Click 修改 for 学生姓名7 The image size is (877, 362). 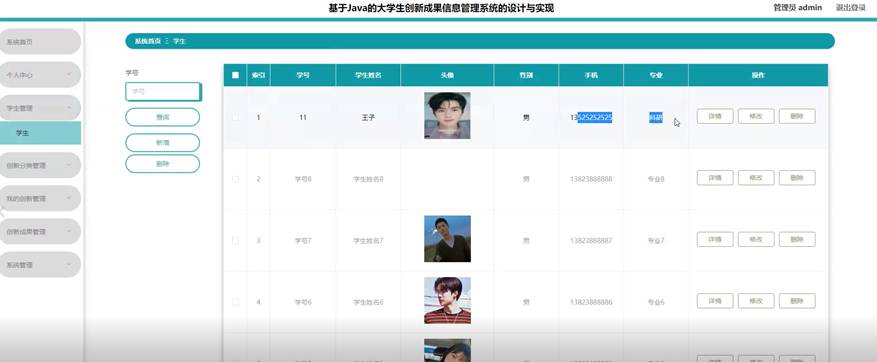point(756,239)
